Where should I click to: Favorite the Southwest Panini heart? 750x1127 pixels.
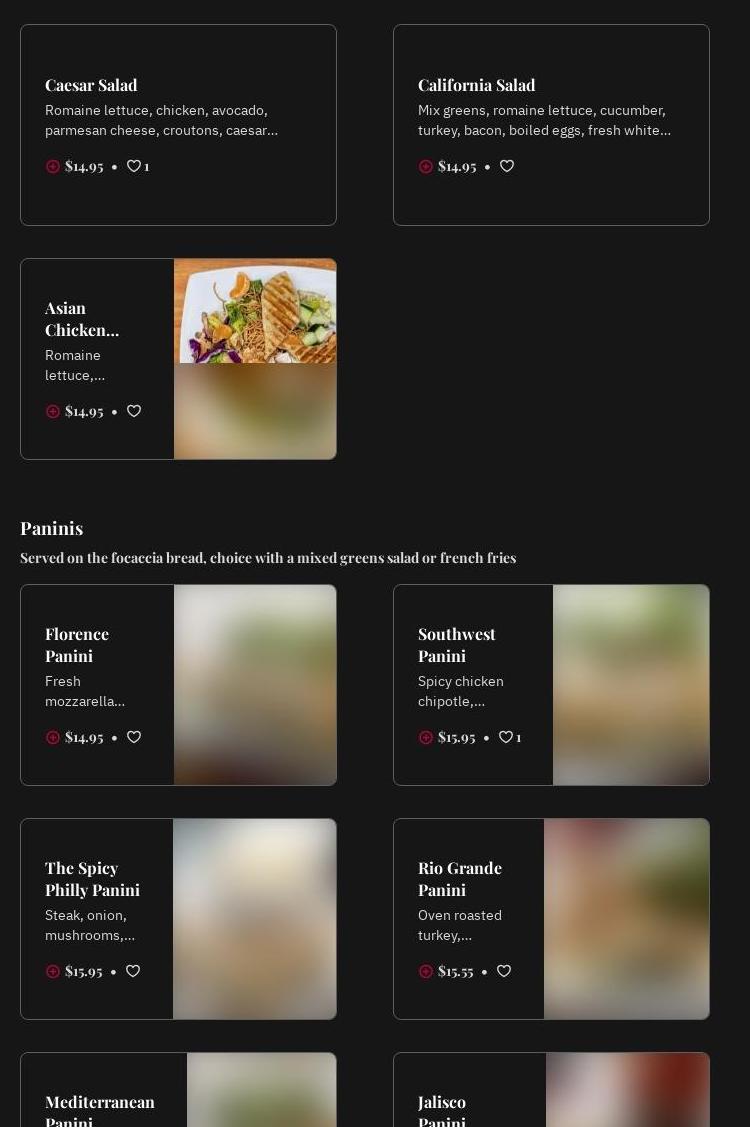tap(506, 737)
